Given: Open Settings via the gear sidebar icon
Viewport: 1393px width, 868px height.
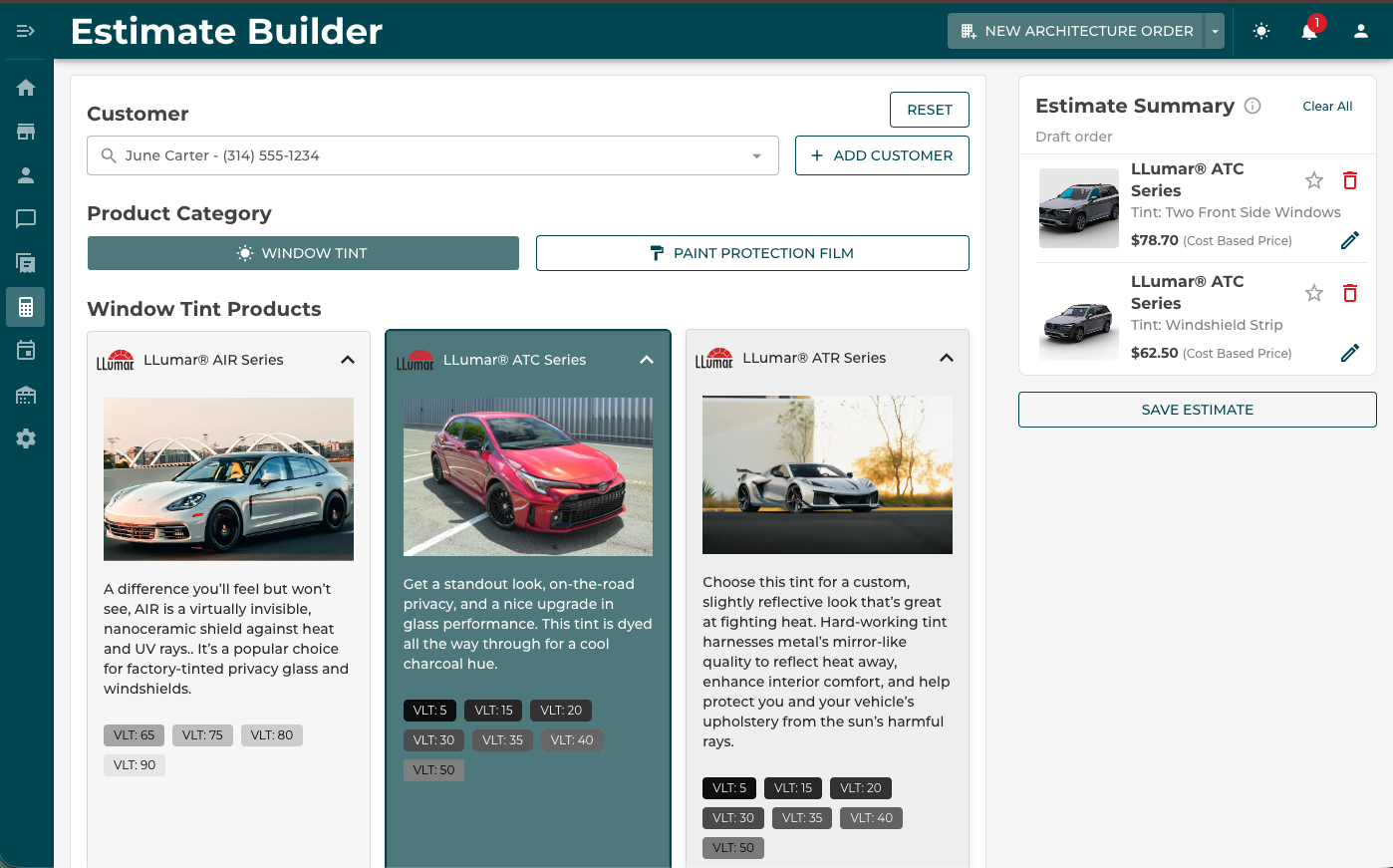Looking at the screenshot, I should click(26, 437).
